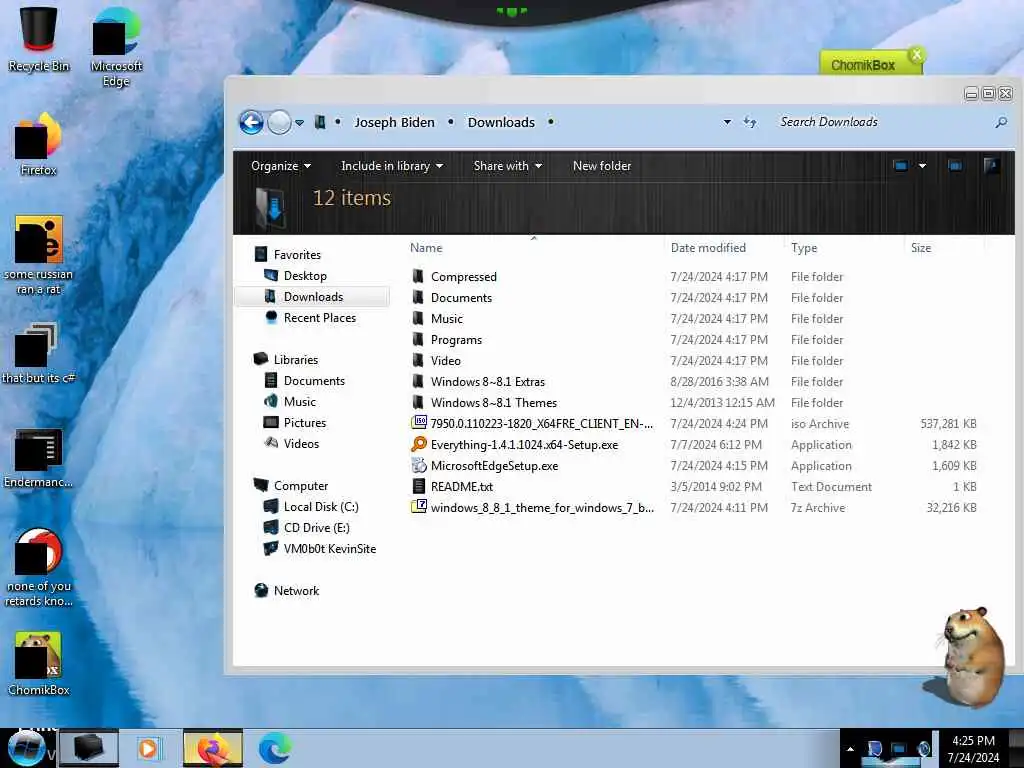The height and width of the screenshot is (768, 1024).
Task: Open the recent locations dropdown arrow
Action: [299, 123]
